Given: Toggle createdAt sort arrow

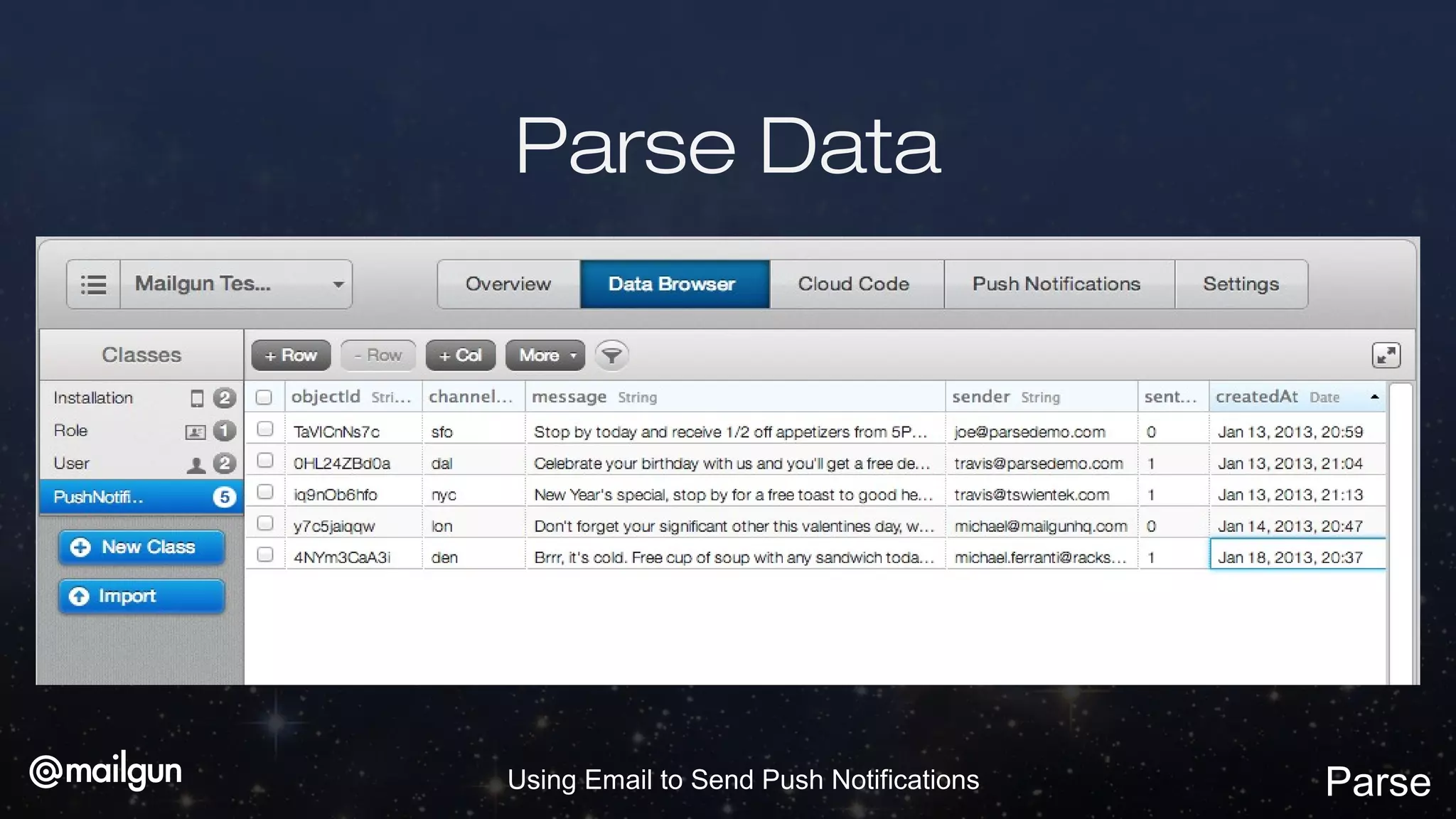Looking at the screenshot, I should click(x=1374, y=397).
